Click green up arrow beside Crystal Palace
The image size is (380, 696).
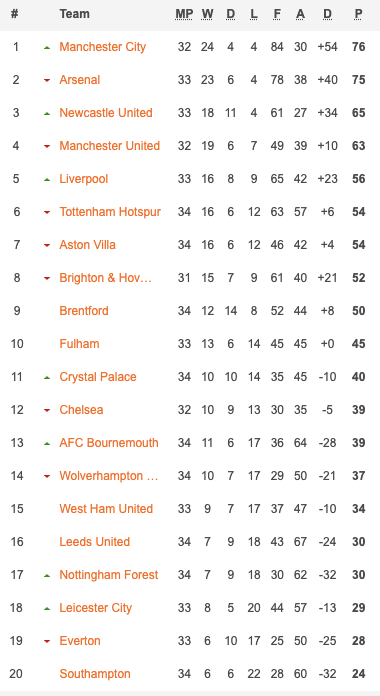47,378
